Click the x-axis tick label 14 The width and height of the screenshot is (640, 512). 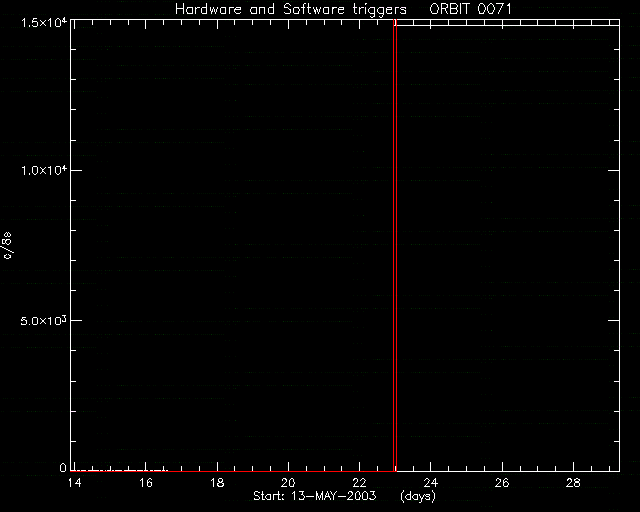[x=74, y=483]
